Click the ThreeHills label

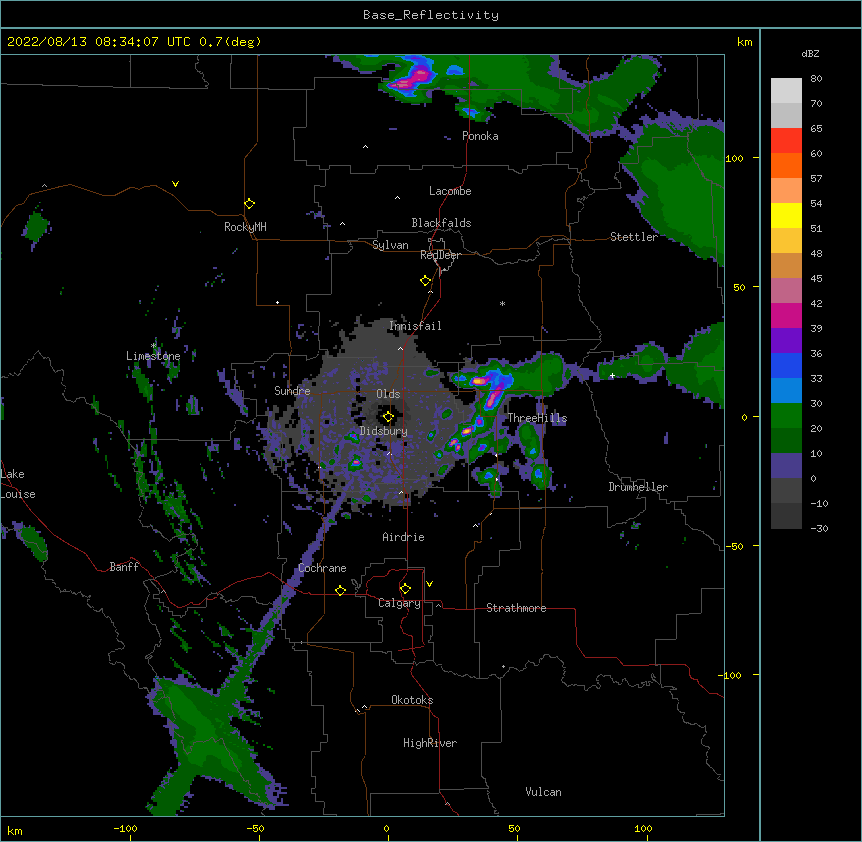[x=537, y=418]
